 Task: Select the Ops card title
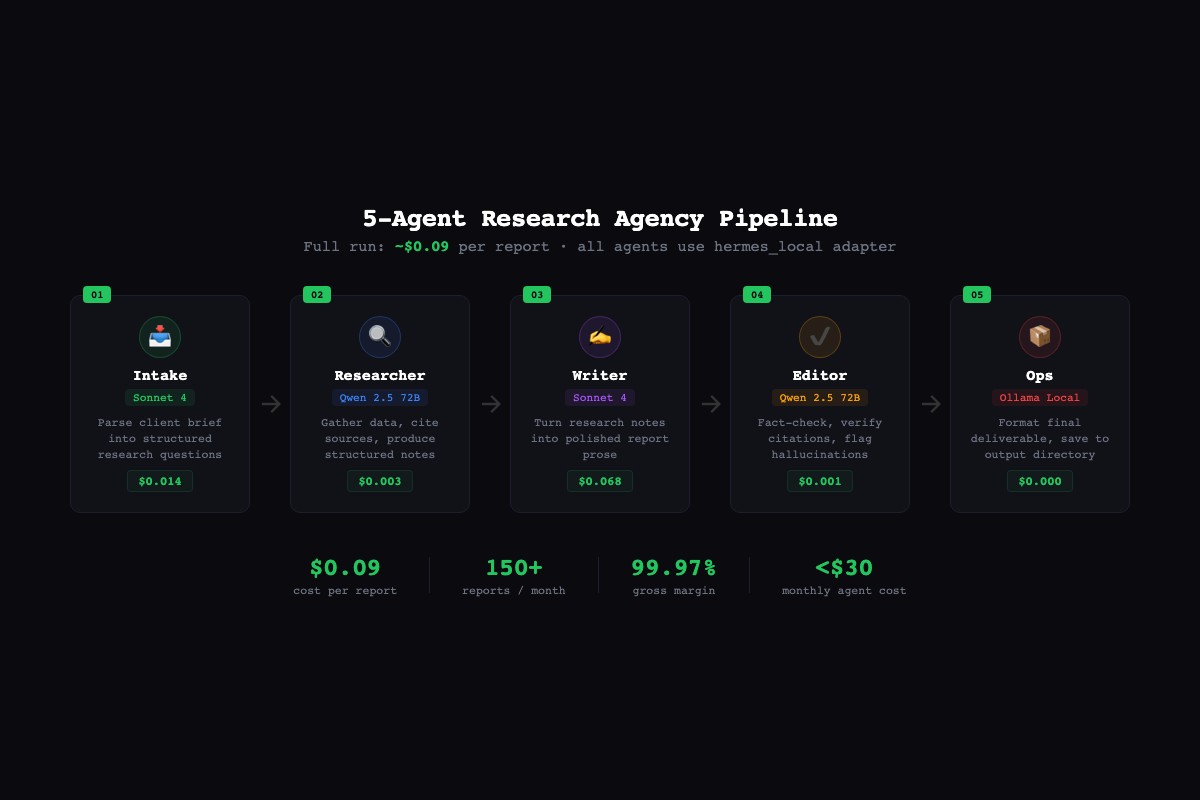[x=1040, y=376]
